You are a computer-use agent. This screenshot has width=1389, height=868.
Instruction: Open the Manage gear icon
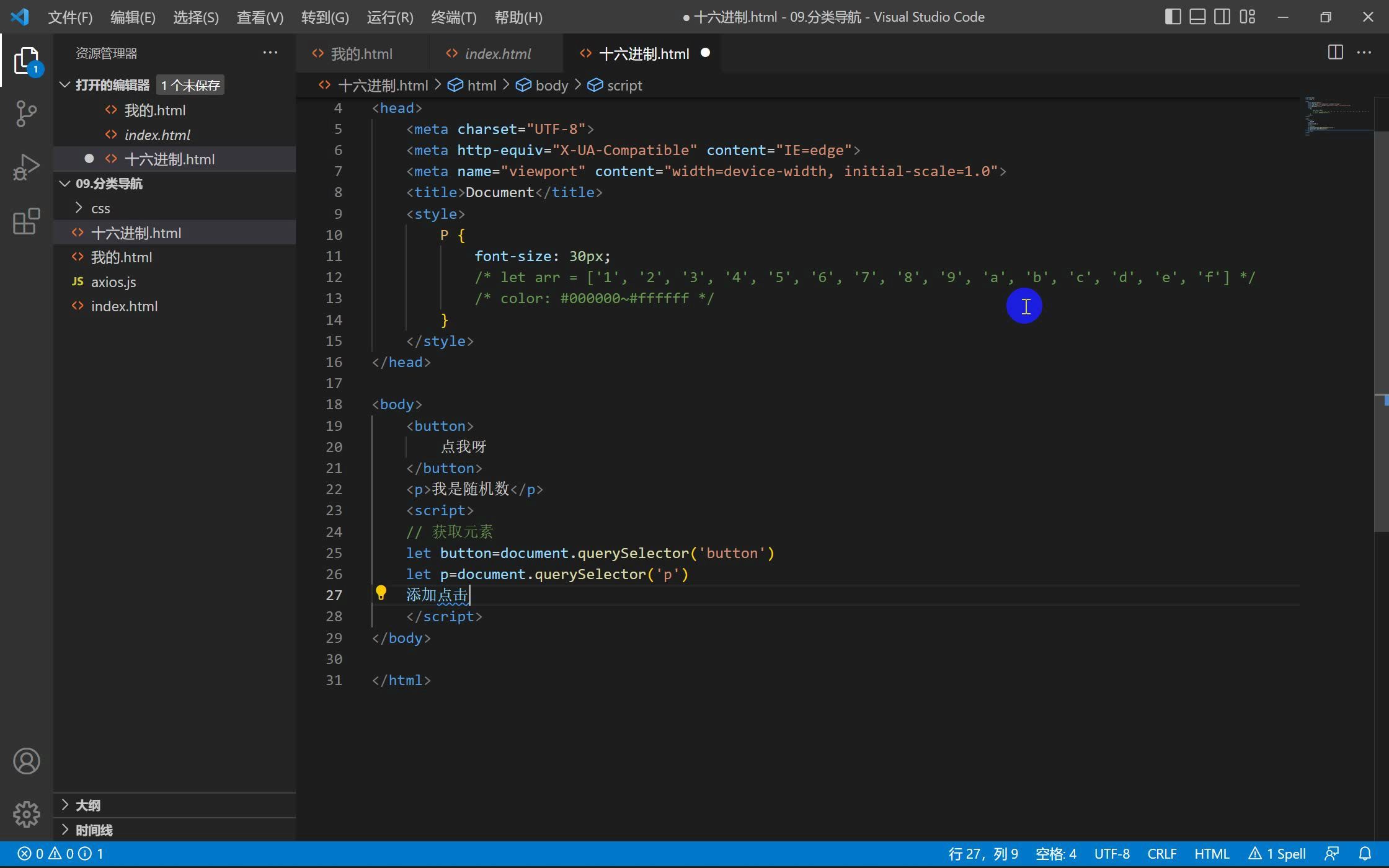(x=26, y=814)
